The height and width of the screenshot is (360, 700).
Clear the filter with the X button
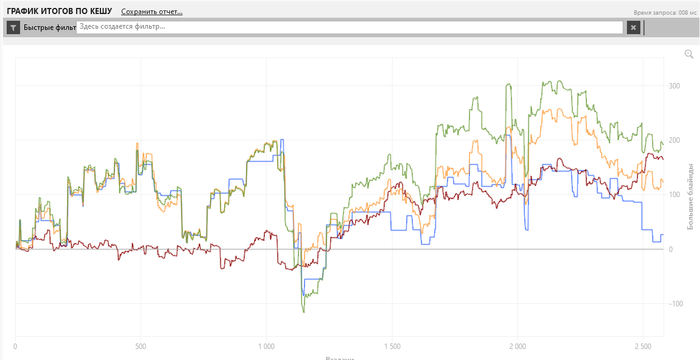(633, 28)
